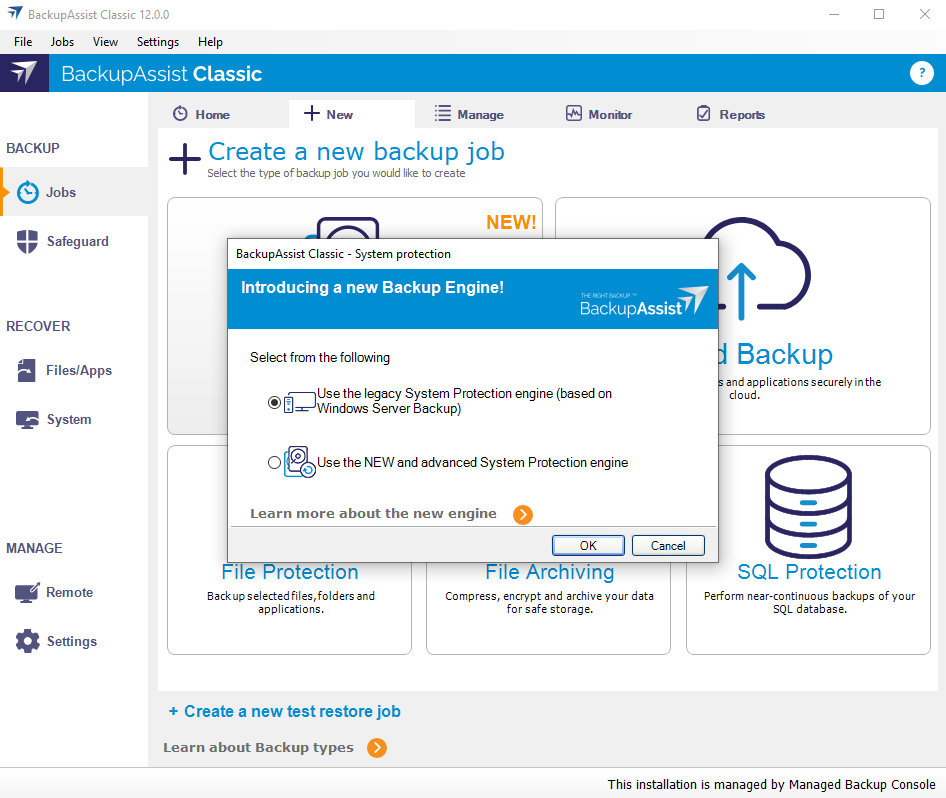The width and height of the screenshot is (946, 798).
Task: Click the Managed Backup Console status bar message
Action: click(772, 784)
